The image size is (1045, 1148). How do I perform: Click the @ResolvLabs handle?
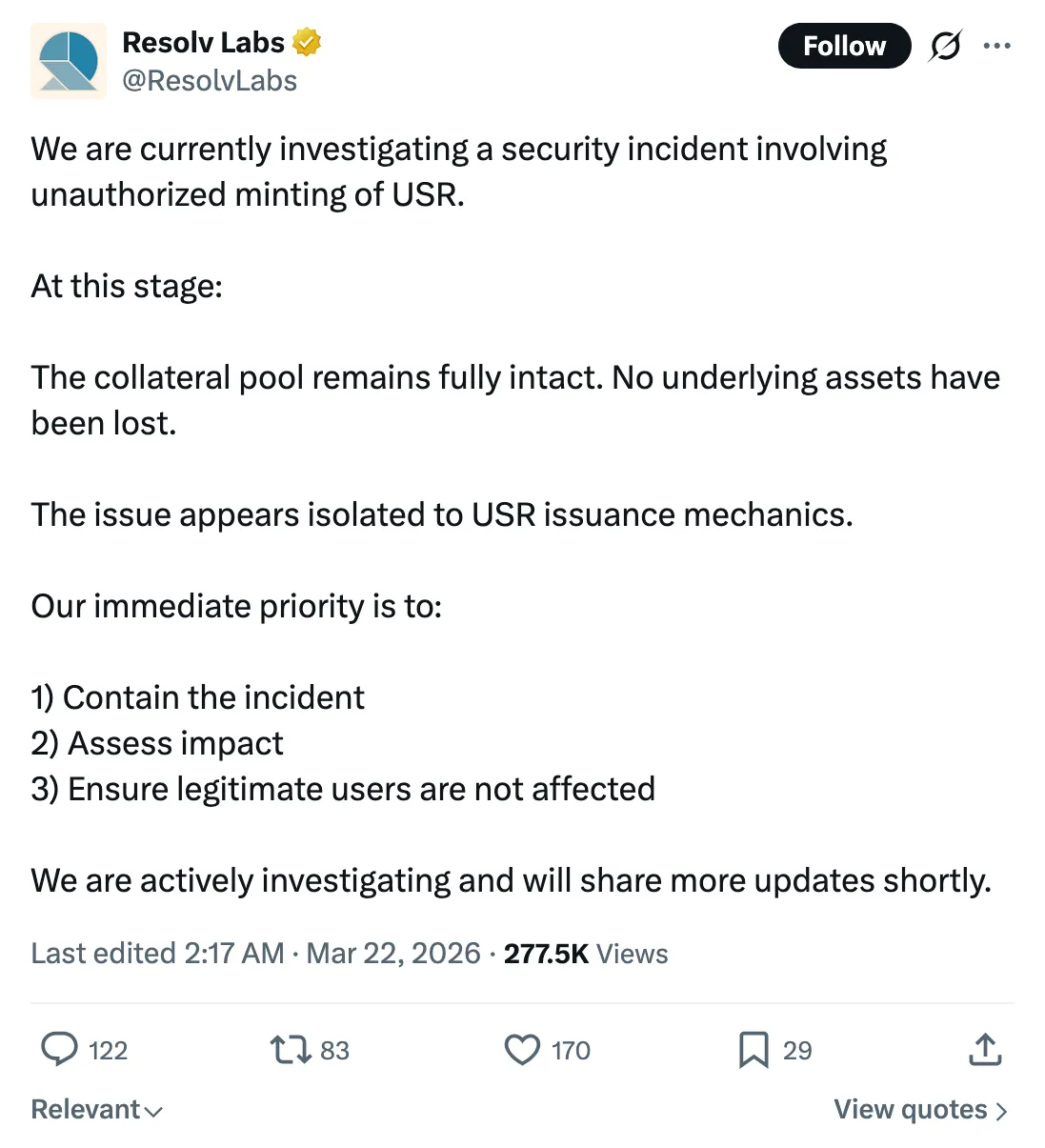point(210,81)
